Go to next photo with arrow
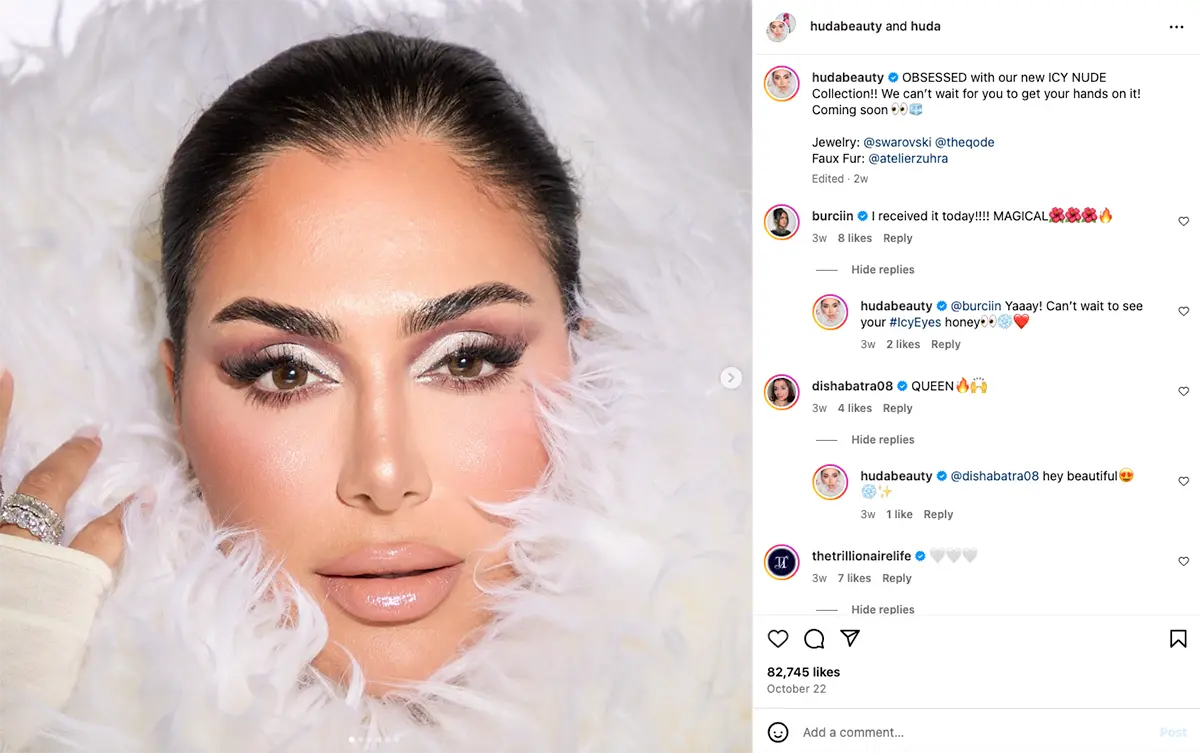The image size is (1200, 753). tap(731, 377)
